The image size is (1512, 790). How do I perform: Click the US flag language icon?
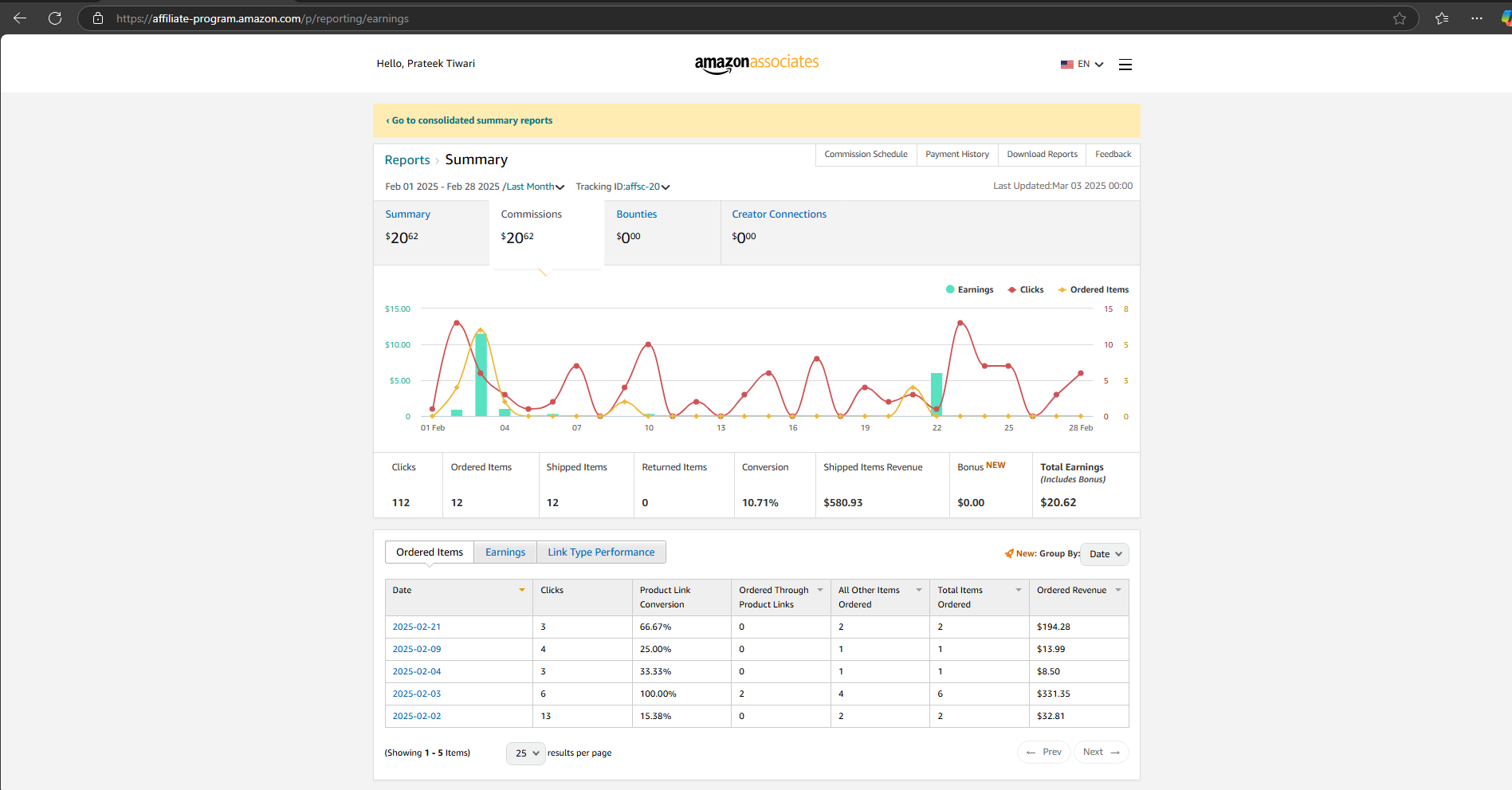(x=1067, y=65)
